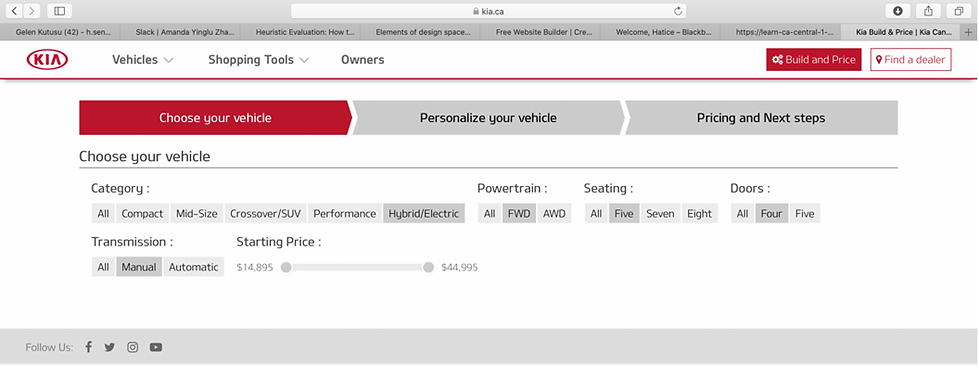Choose Eight seats
The width and height of the screenshot is (979, 376).
(699, 214)
